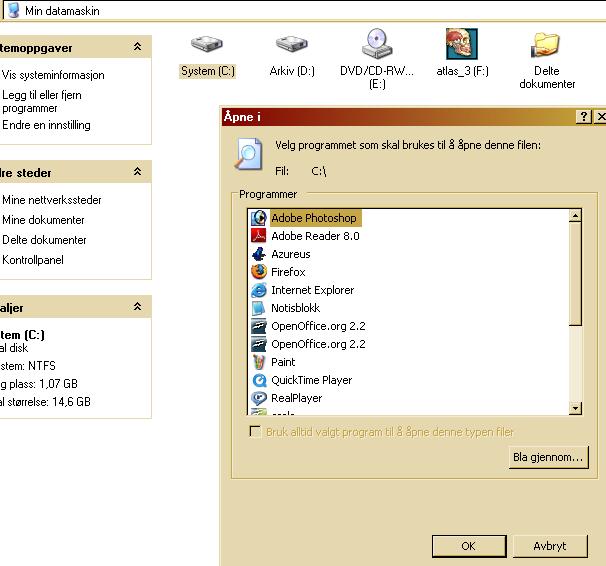606x566 pixels.
Task: Select Azureus in program list
Action: coord(291,254)
